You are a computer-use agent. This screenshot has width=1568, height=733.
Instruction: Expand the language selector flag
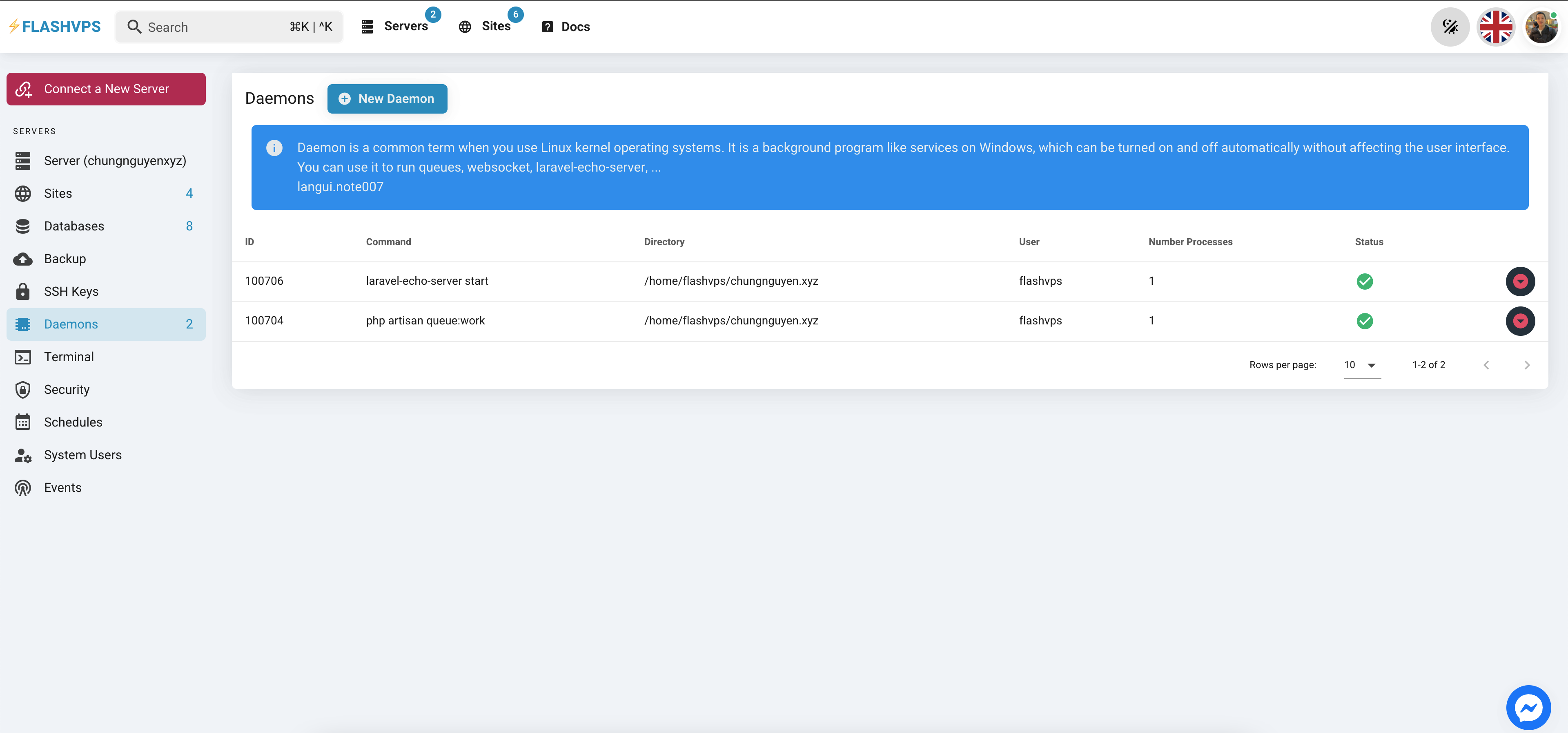[x=1496, y=27]
